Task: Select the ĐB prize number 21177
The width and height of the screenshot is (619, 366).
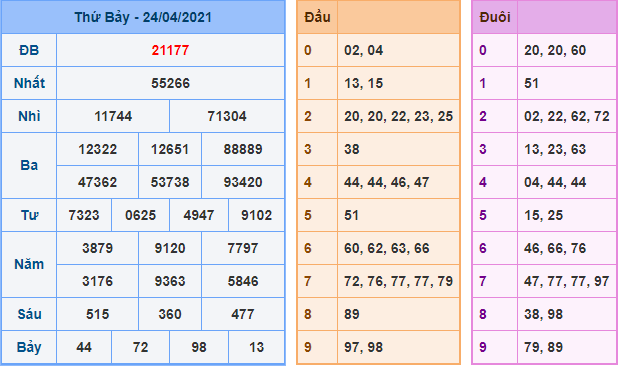Action: coord(170,50)
